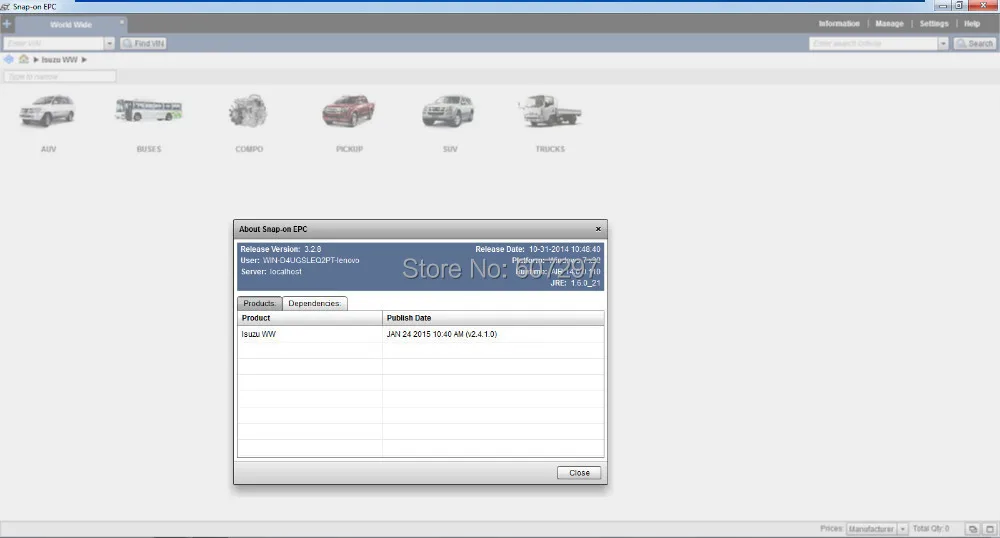Expand the arrow after Isuzu WW breadcrumb

(84, 59)
